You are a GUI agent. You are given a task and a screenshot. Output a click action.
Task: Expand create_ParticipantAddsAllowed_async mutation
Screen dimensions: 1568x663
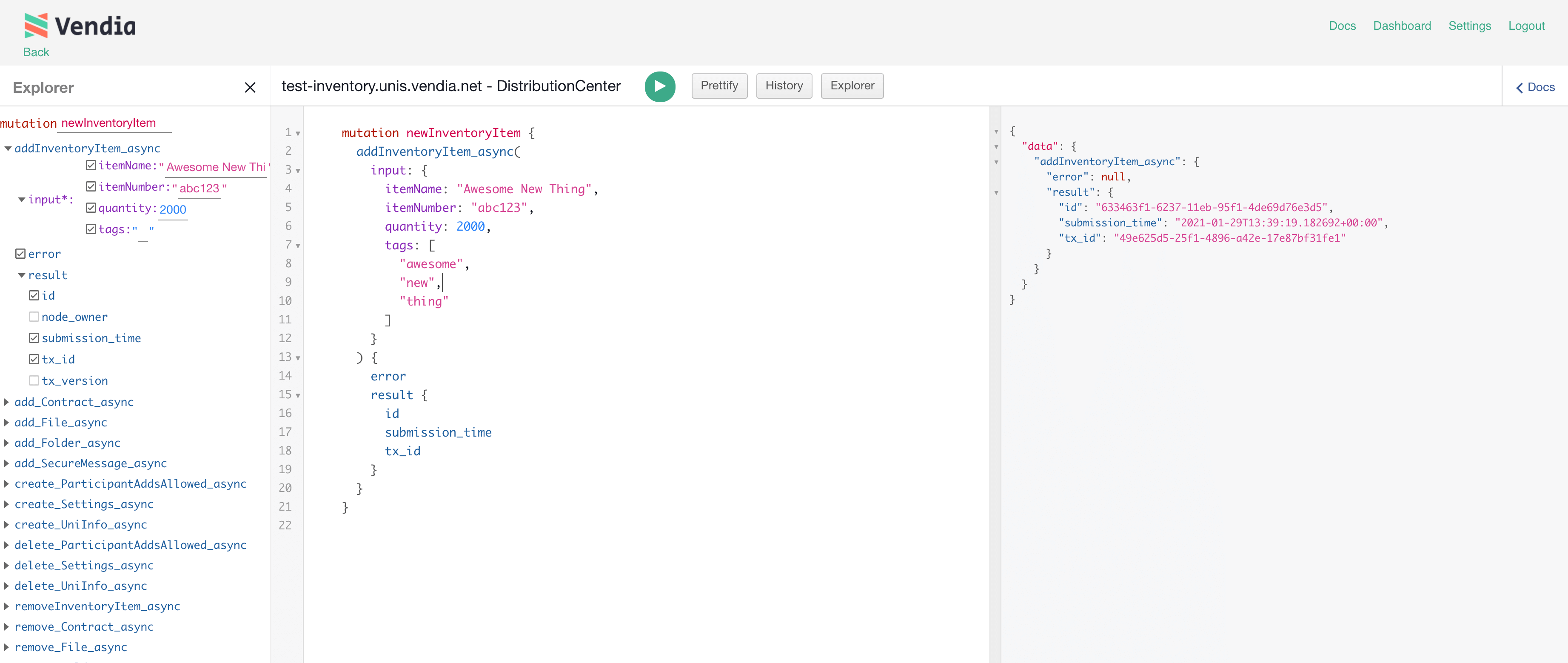(7, 484)
